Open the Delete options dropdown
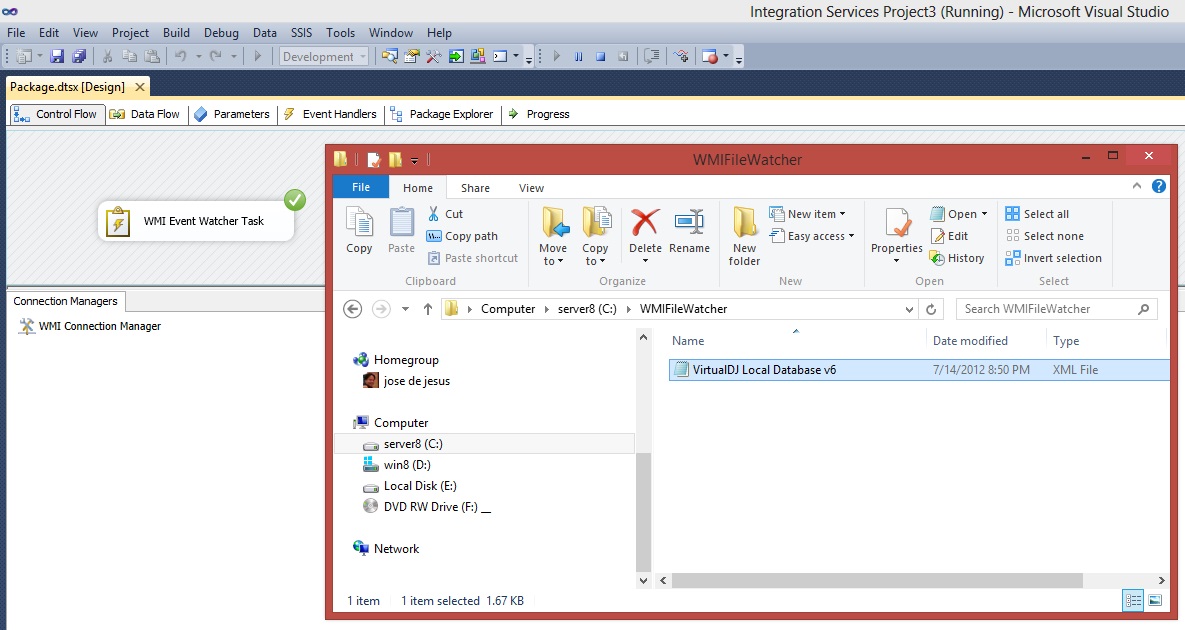Screen dimensions: 1185x630 point(645,261)
